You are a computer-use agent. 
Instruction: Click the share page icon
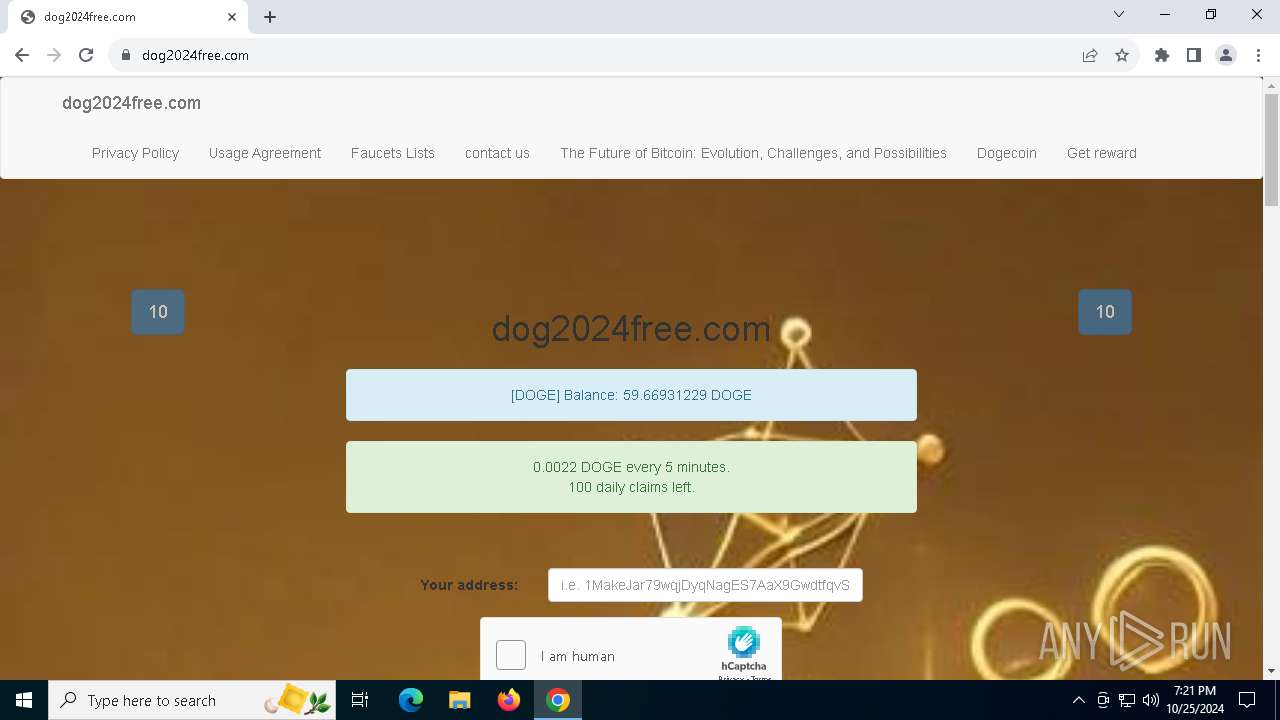tap(1090, 55)
